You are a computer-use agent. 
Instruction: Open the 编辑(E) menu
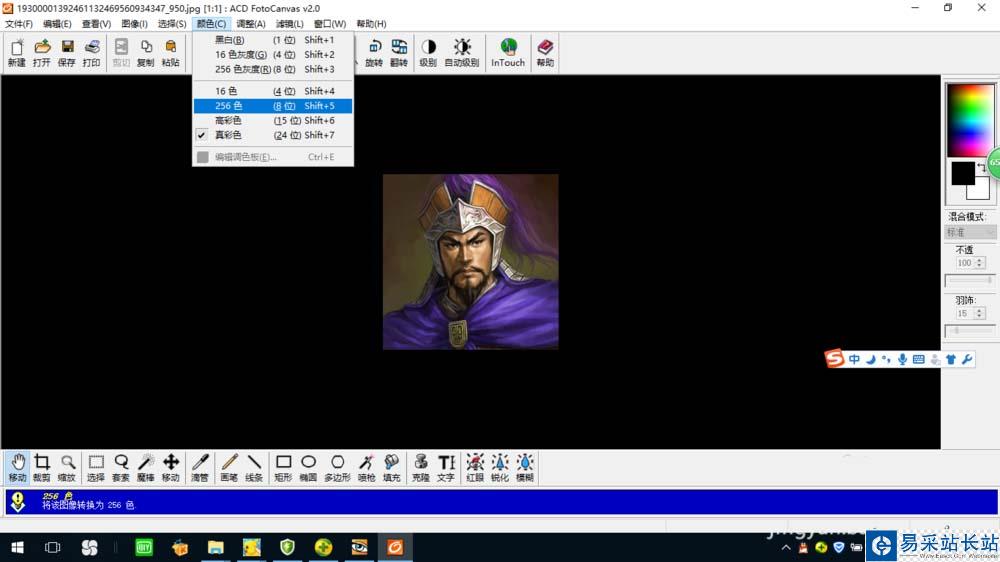[57, 24]
